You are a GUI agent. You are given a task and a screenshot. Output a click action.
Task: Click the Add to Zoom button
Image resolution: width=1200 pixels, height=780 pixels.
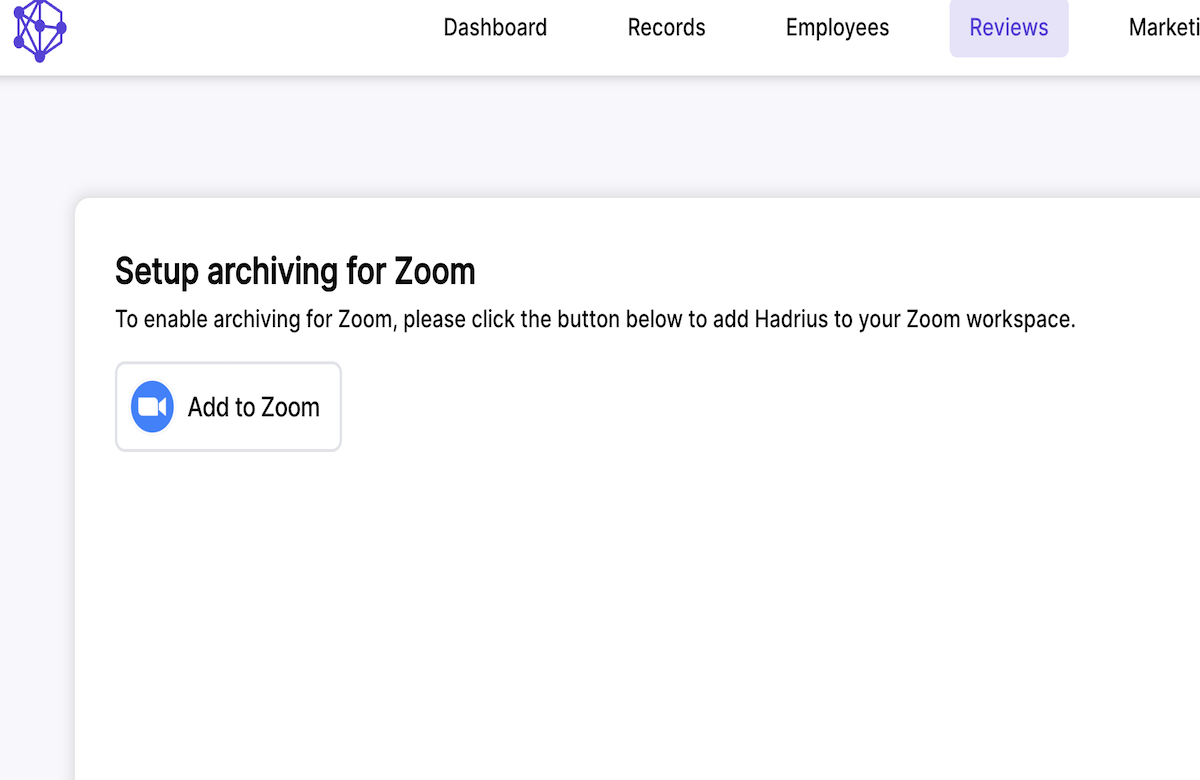coord(228,406)
